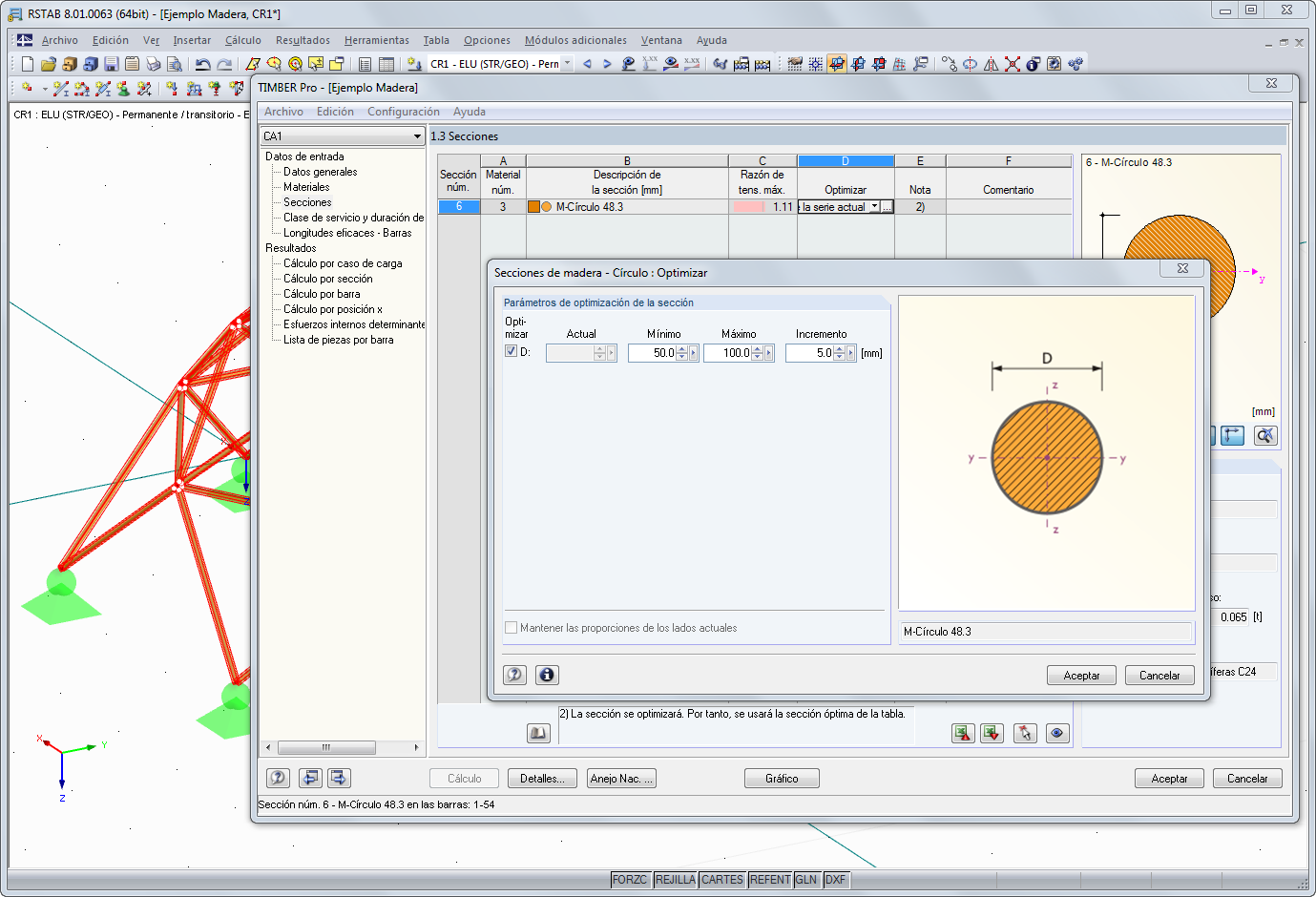
Task: Click the pink stress ratio bar 1.11
Action: coord(749,206)
